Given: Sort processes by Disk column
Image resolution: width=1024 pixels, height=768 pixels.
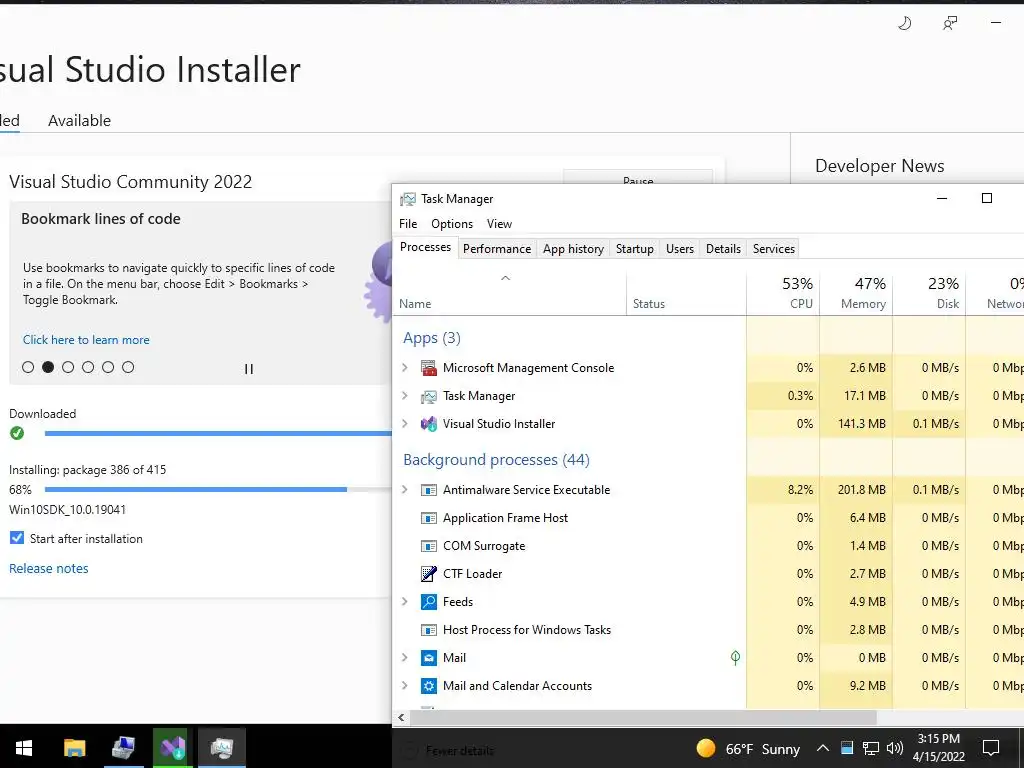Looking at the screenshot, I should click(x=929, y=293).
